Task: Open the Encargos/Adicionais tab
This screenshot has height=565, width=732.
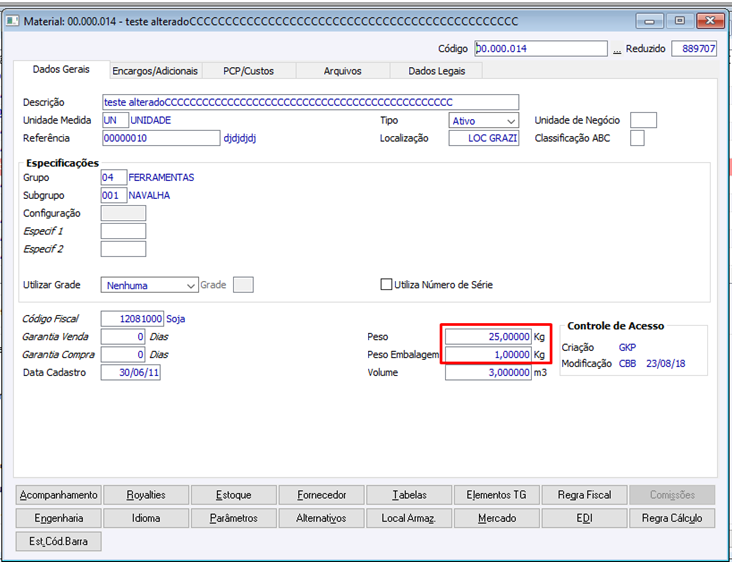Action: [x=155, y=71]
